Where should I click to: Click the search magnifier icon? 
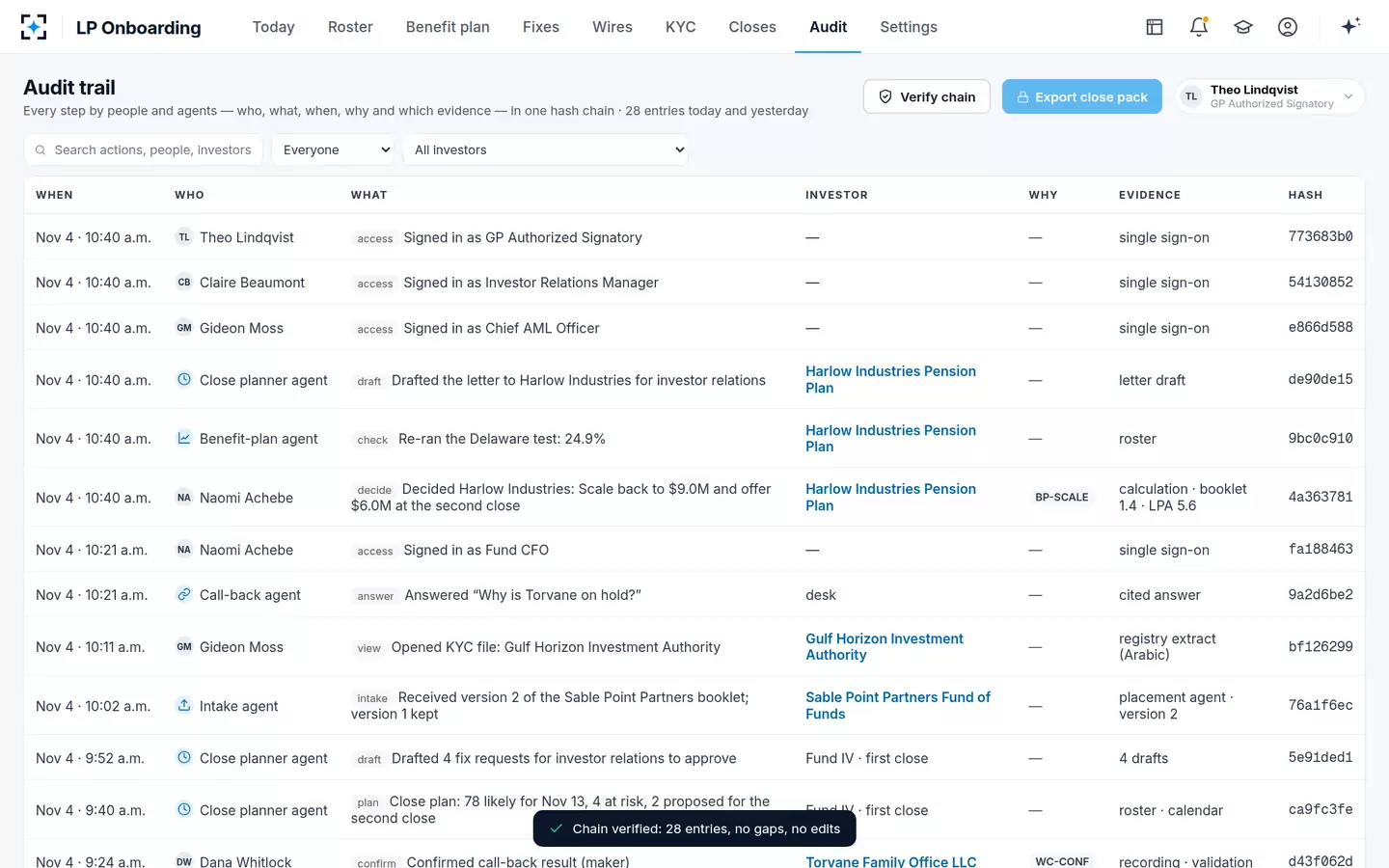(41, 149)
